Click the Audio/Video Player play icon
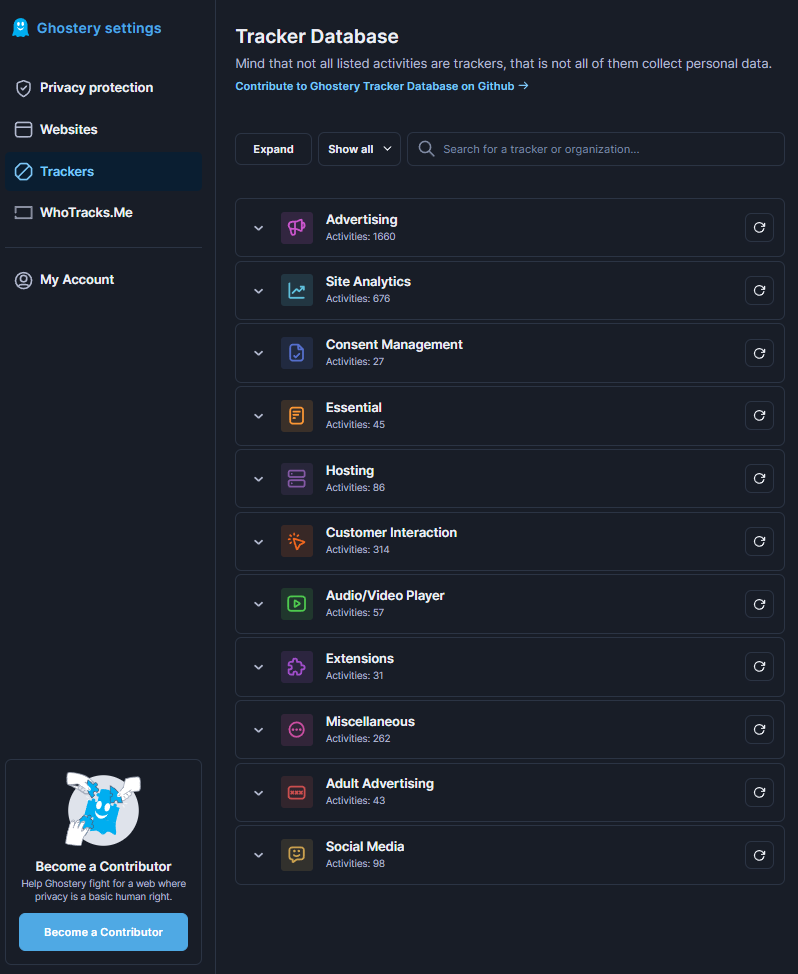 [297, 604]
